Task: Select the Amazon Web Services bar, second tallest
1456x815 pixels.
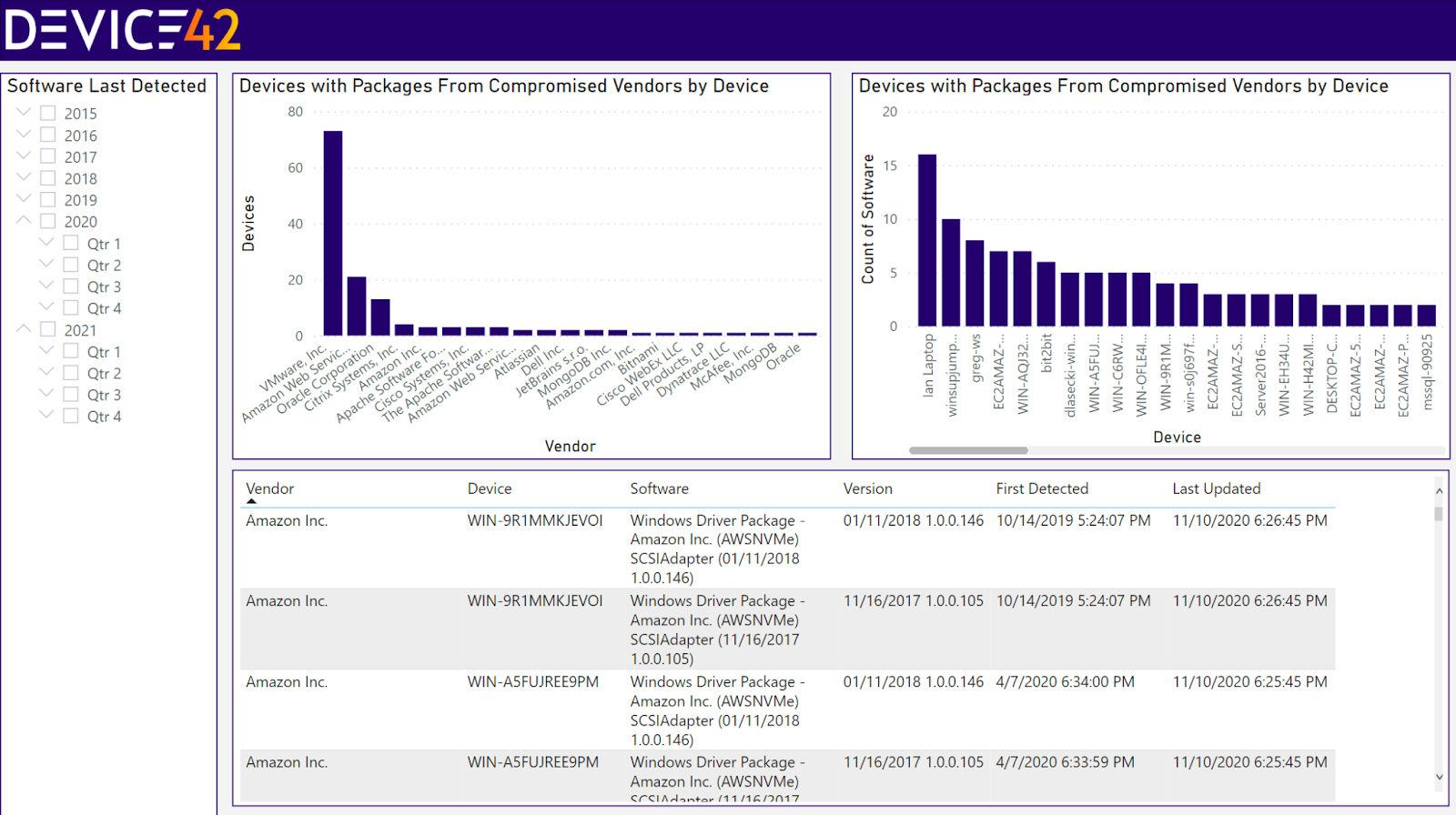Action: pos(357,307)
